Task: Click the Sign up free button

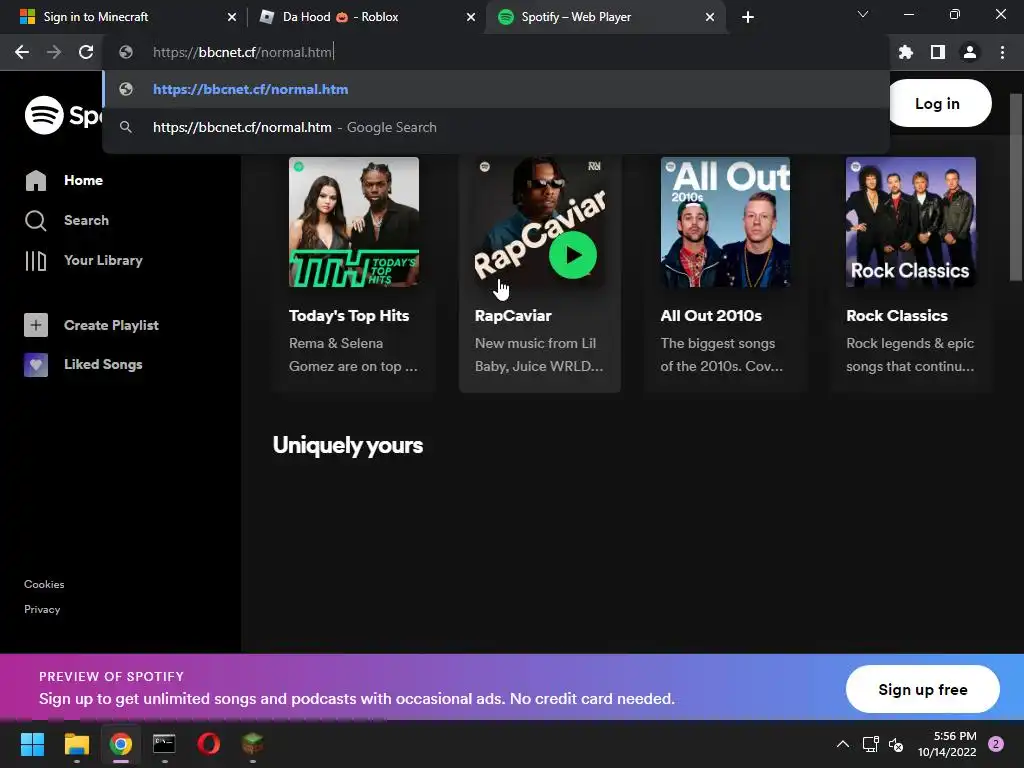Action: 923,690
